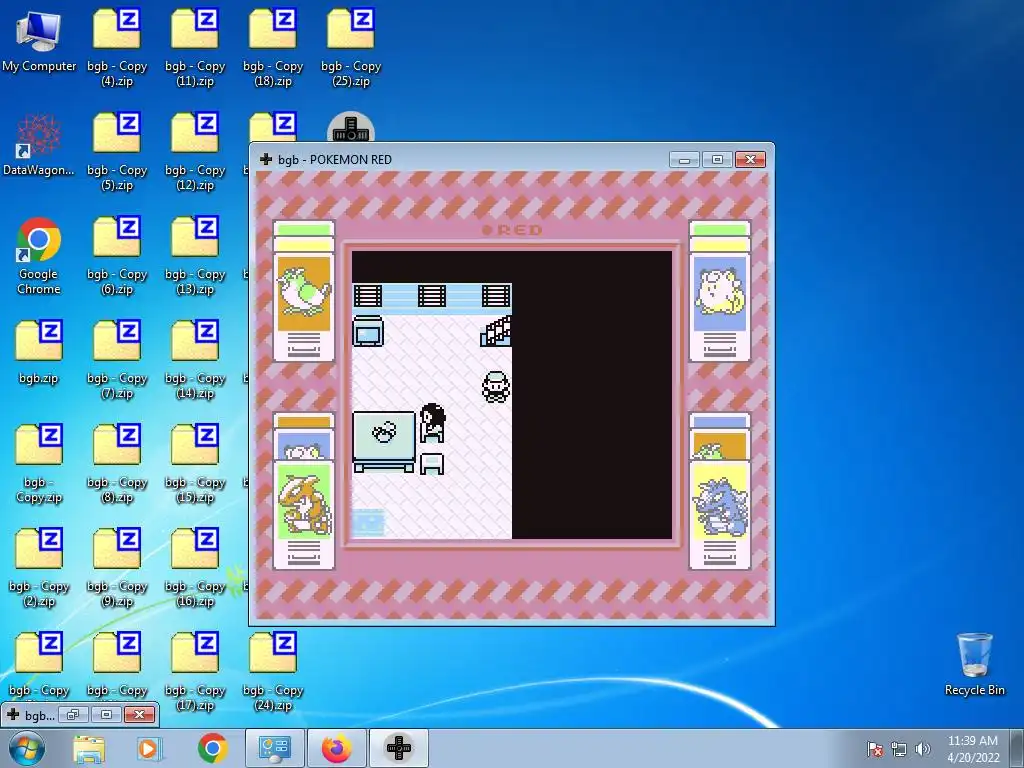Maximize the minimized bgb window at bottom-left

pos(106,714)
